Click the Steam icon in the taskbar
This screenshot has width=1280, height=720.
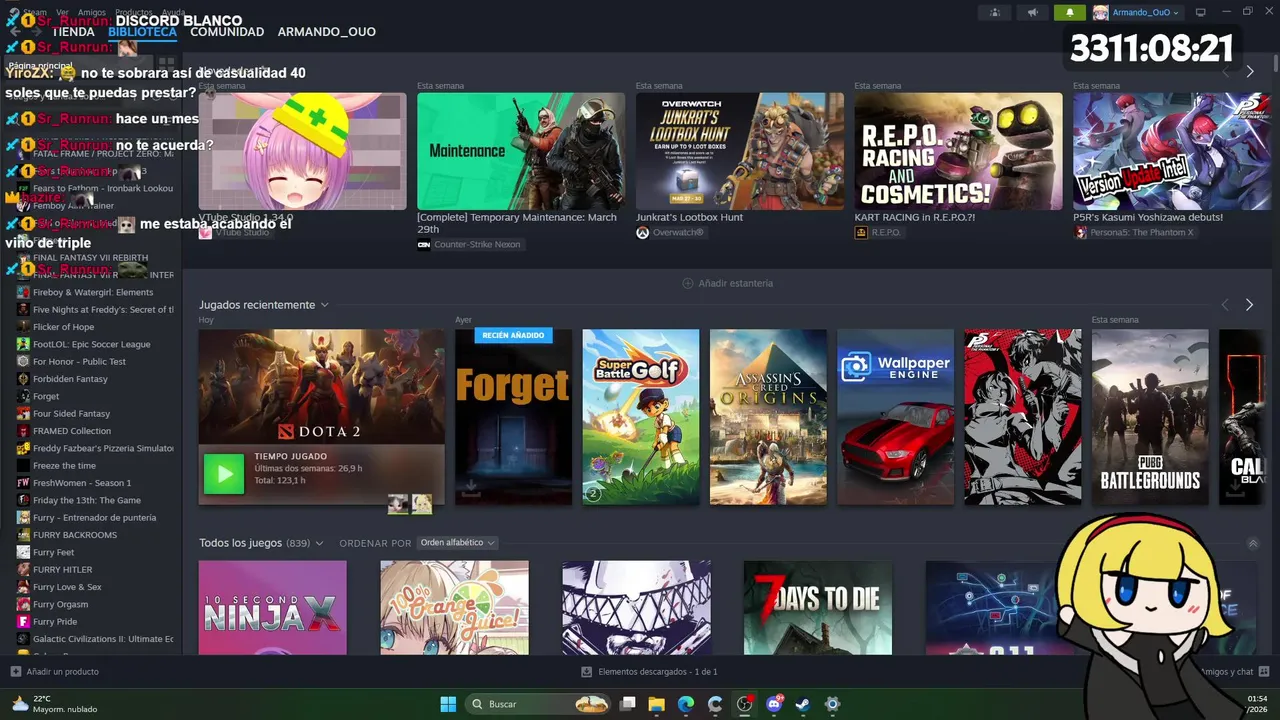803,704
